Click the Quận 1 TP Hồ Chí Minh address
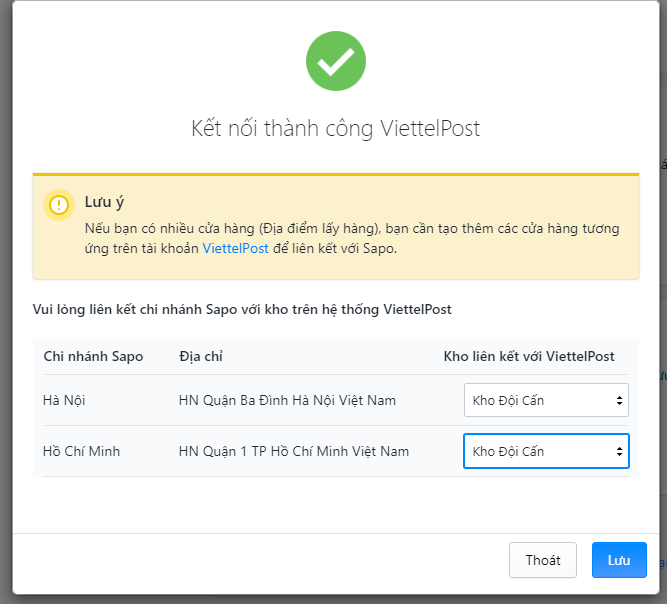Screen dimensions: 667x604 coord(294,451)
